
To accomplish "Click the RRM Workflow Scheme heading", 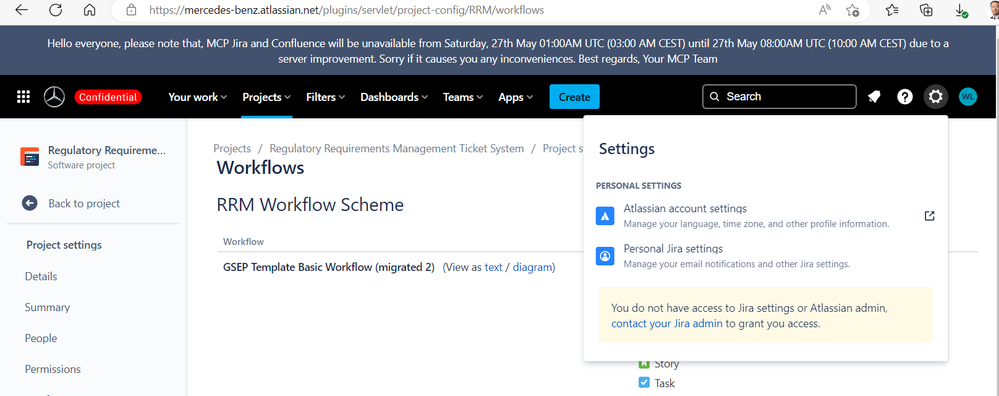I will click(x=310, y=205).
